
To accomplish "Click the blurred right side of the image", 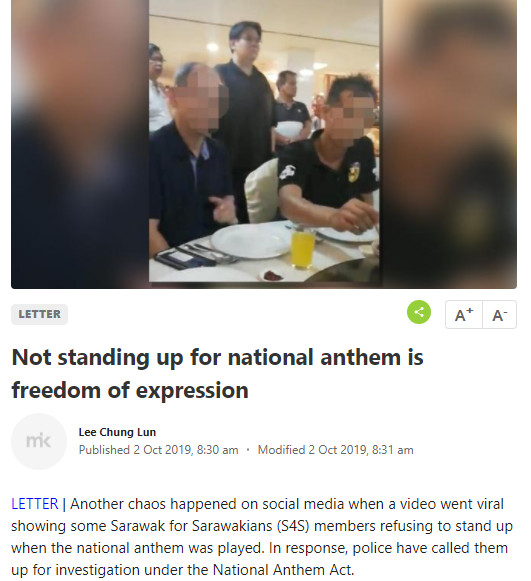I will [x=448, y=143].
